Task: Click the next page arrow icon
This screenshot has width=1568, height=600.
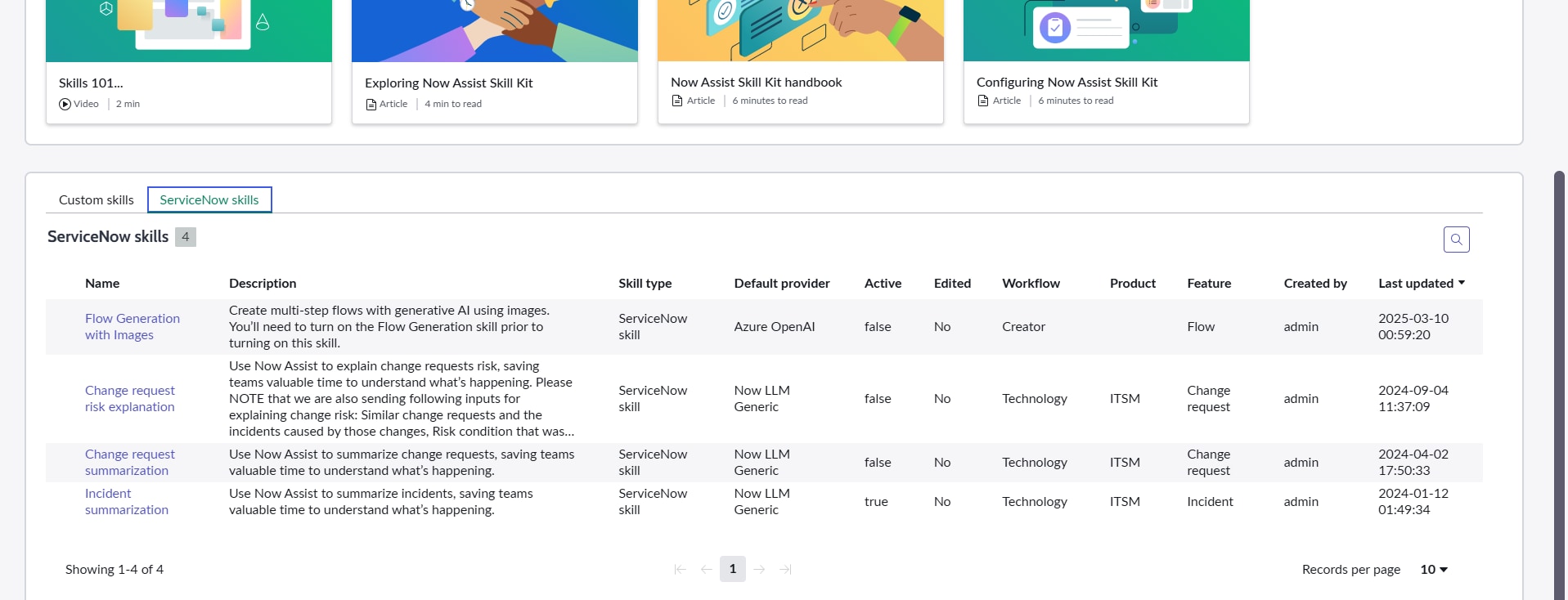Action: (759, 569)
